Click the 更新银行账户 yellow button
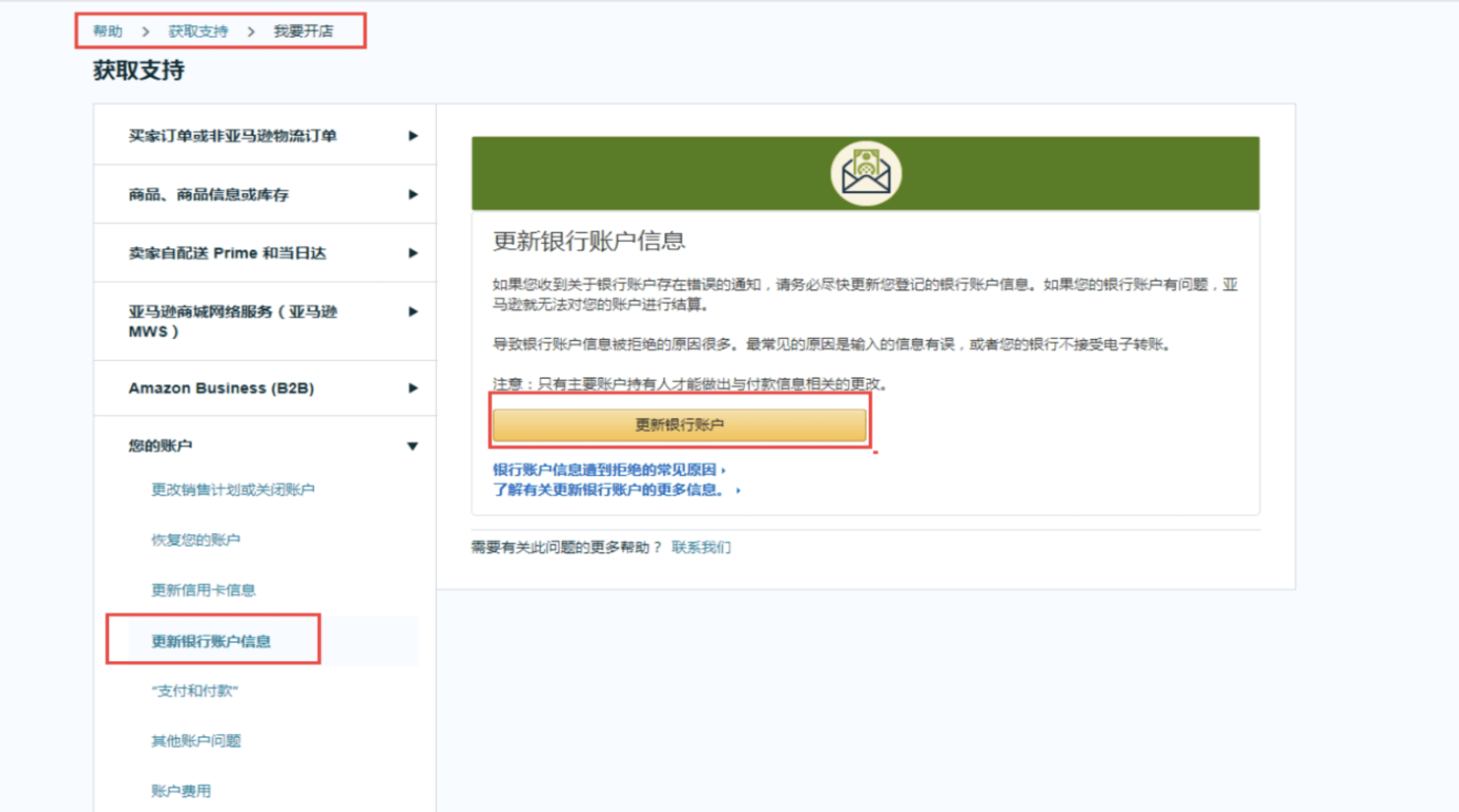The image size is (1459, 812). (x=679, y=424)
